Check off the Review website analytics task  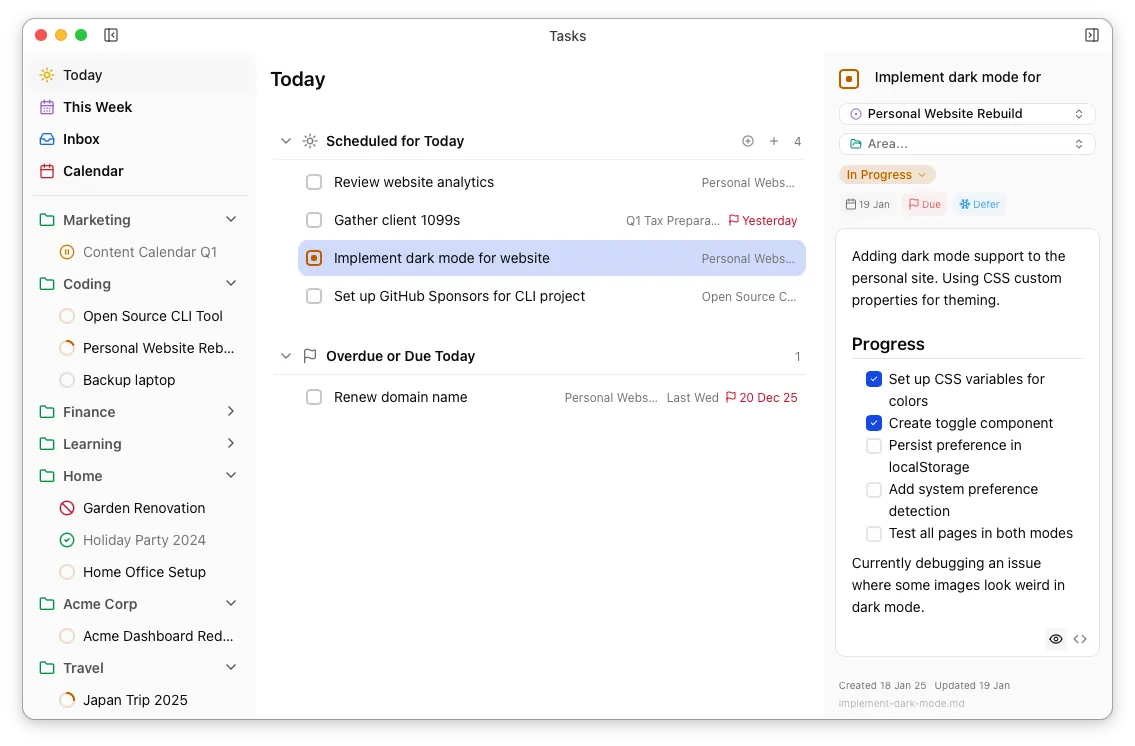314,182
